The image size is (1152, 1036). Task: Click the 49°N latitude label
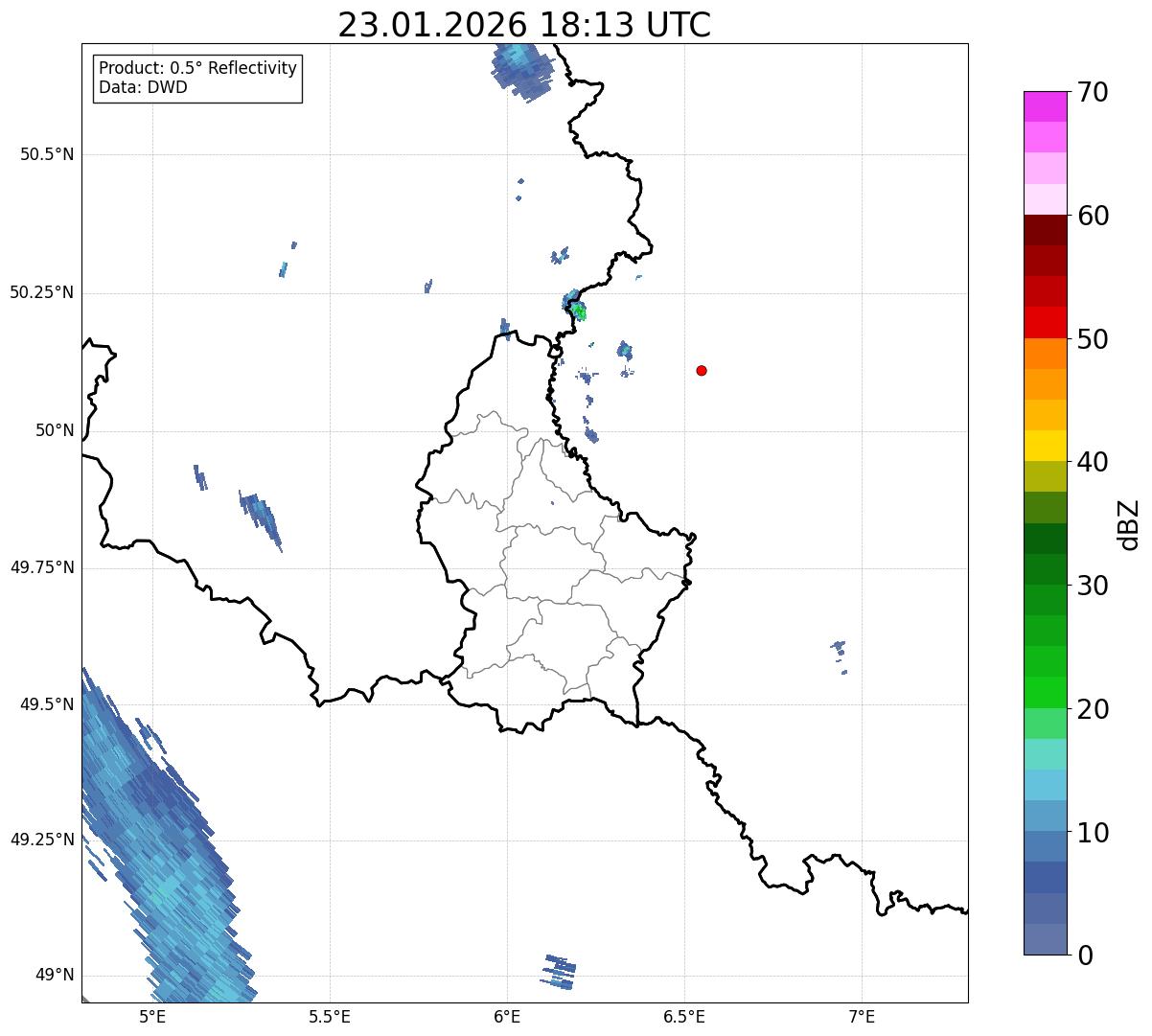(x=55, y=975)
